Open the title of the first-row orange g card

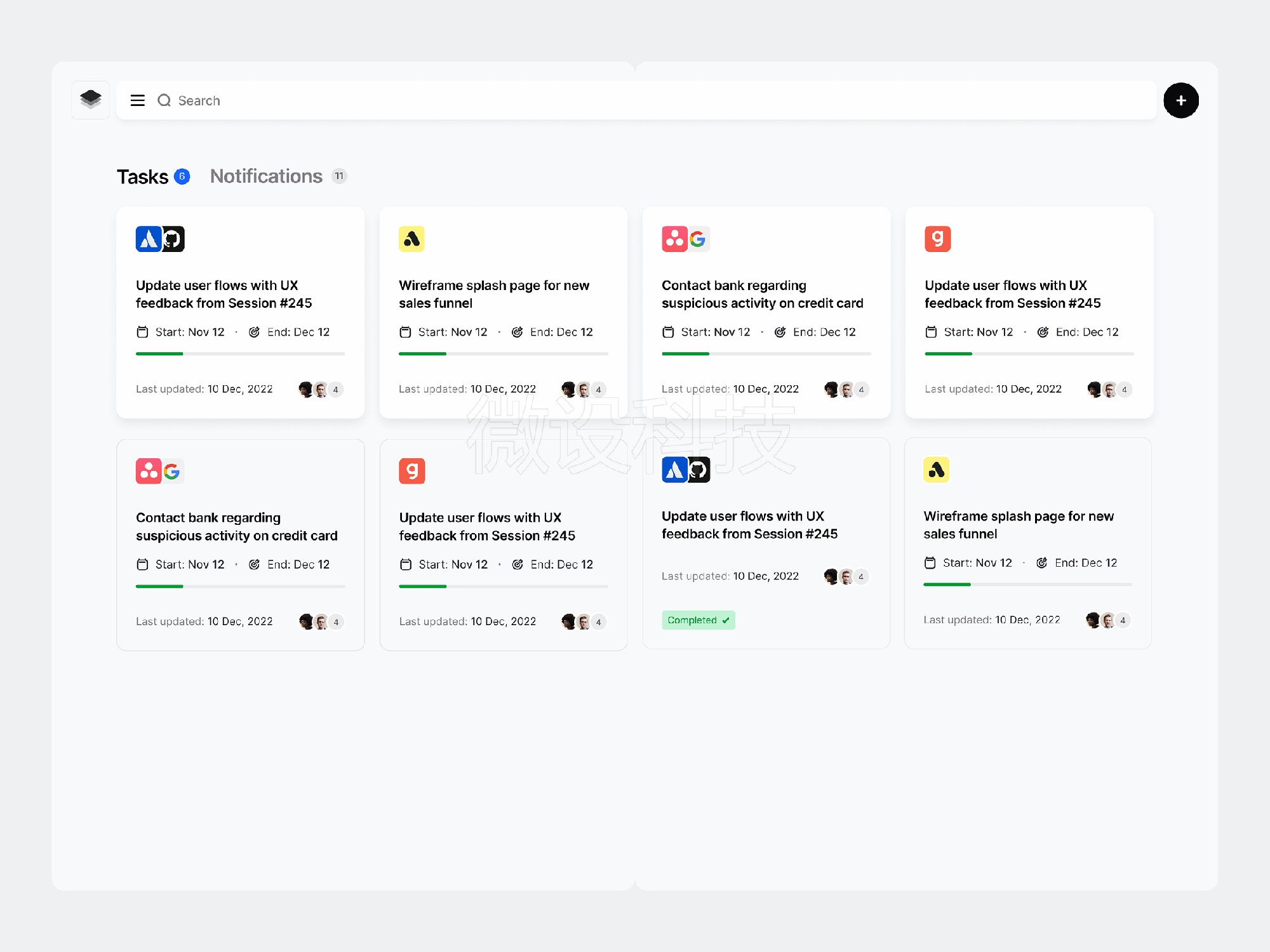coord(1012,294)
